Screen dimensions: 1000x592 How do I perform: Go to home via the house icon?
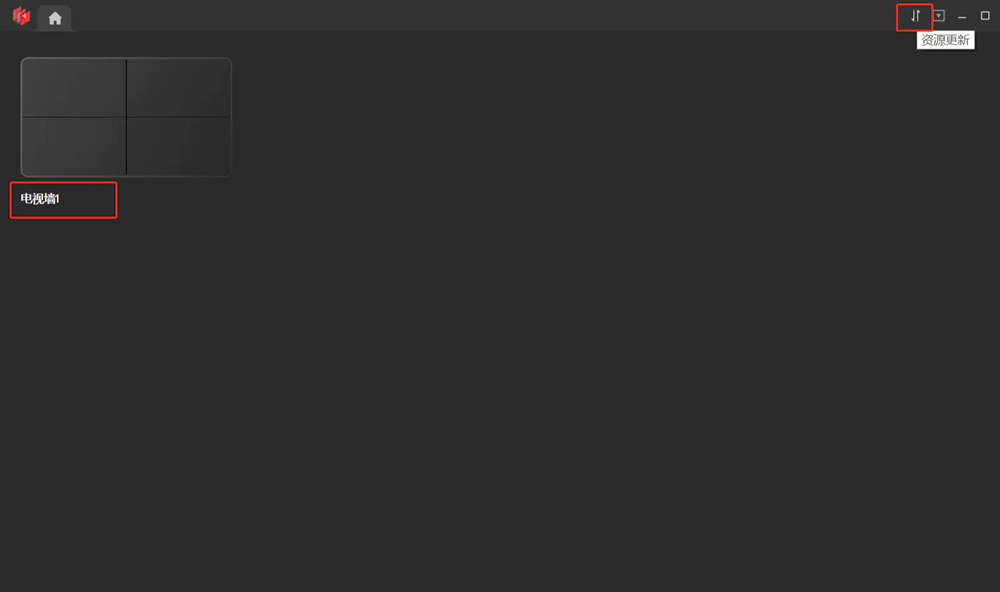(55, 18)
